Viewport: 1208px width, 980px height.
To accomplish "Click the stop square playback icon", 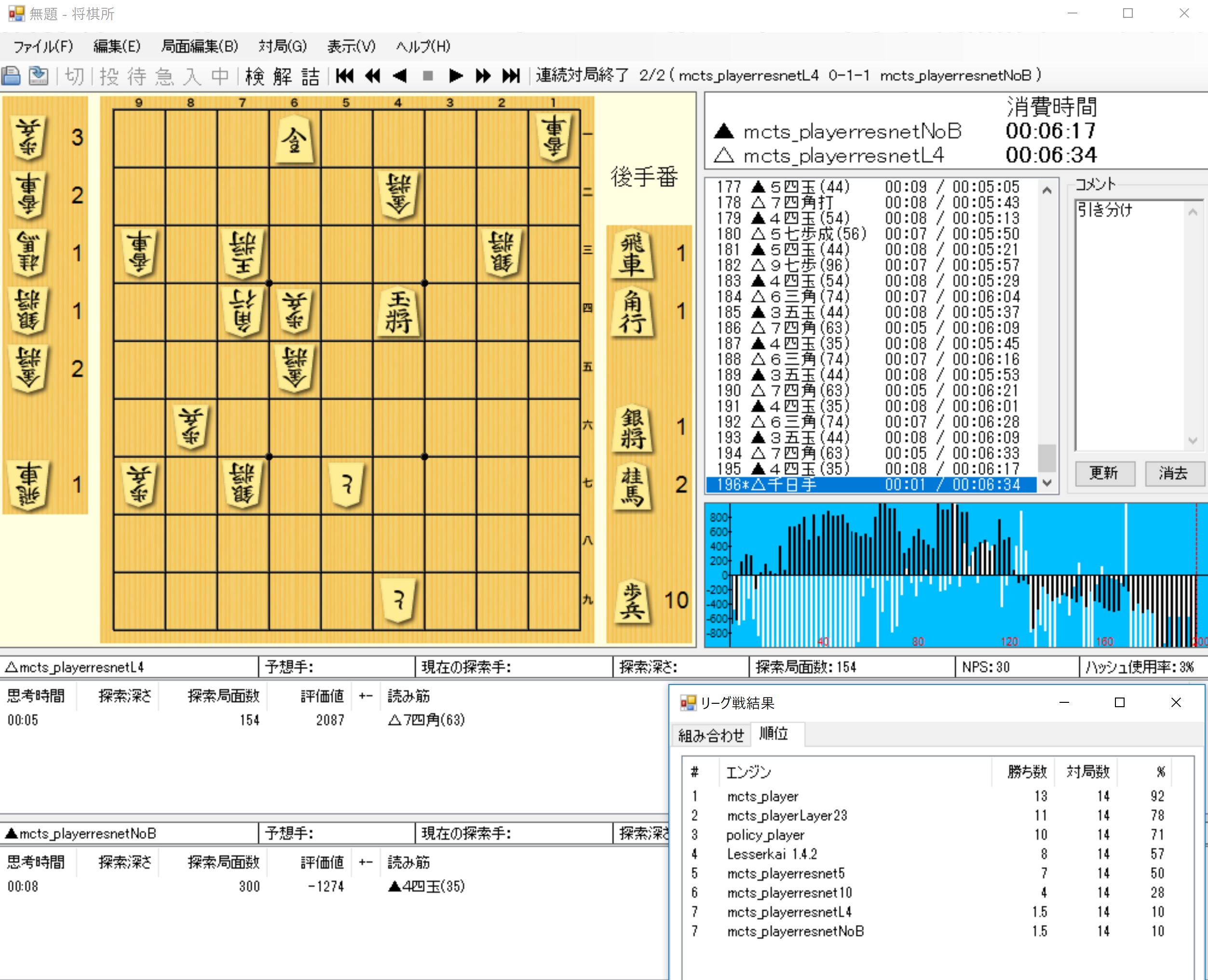I will point(428,76).
